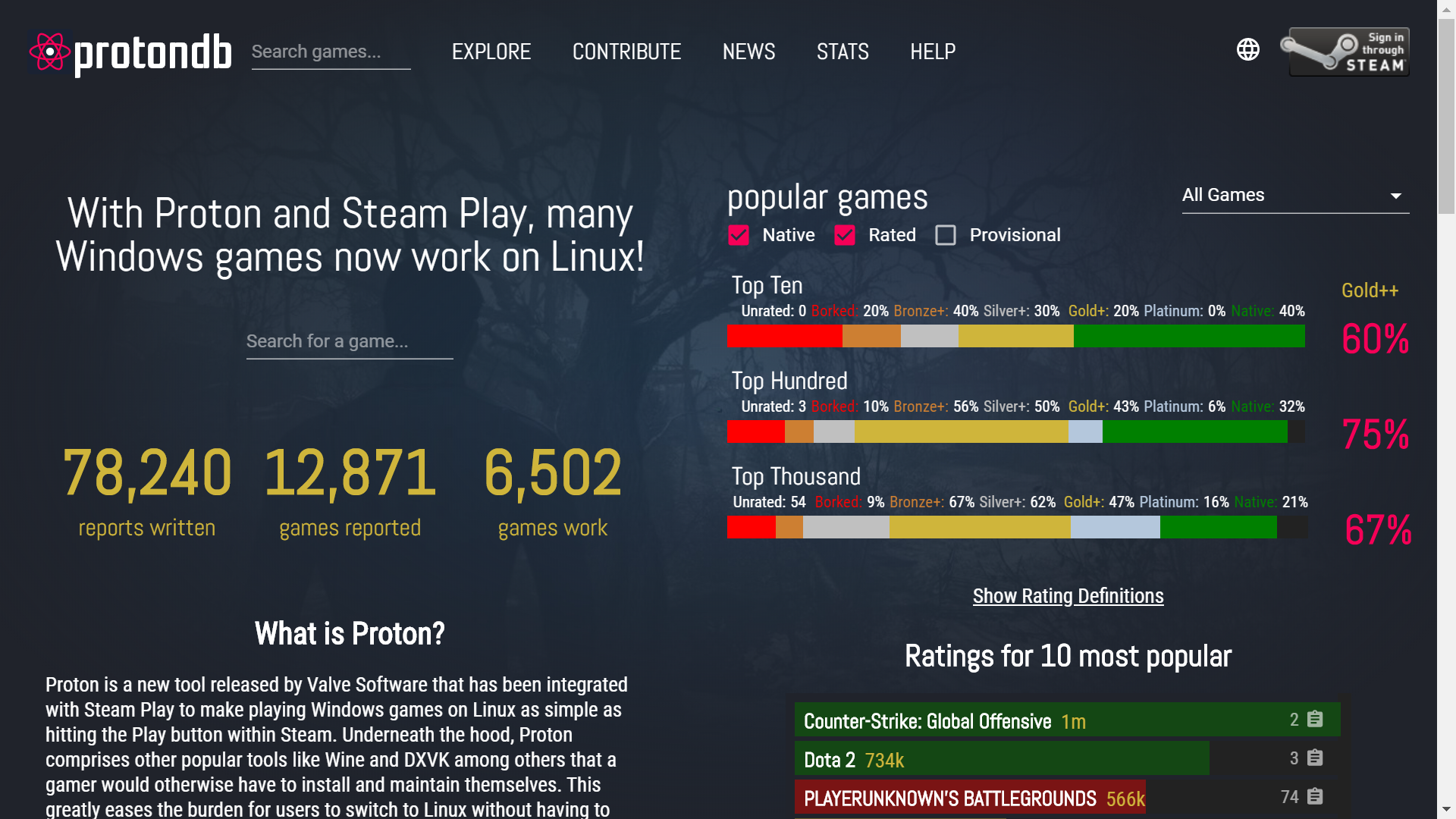The width and height of the screenshot is (1456, 819).
Task: Expand the All Games dropdown
Action: (x=1295, y=196)
